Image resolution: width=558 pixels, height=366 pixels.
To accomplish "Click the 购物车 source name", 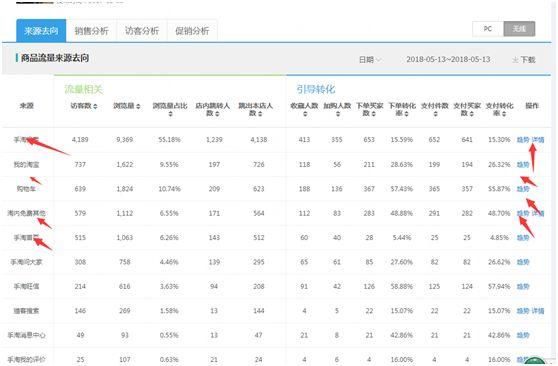I will (x=26, y=189).
